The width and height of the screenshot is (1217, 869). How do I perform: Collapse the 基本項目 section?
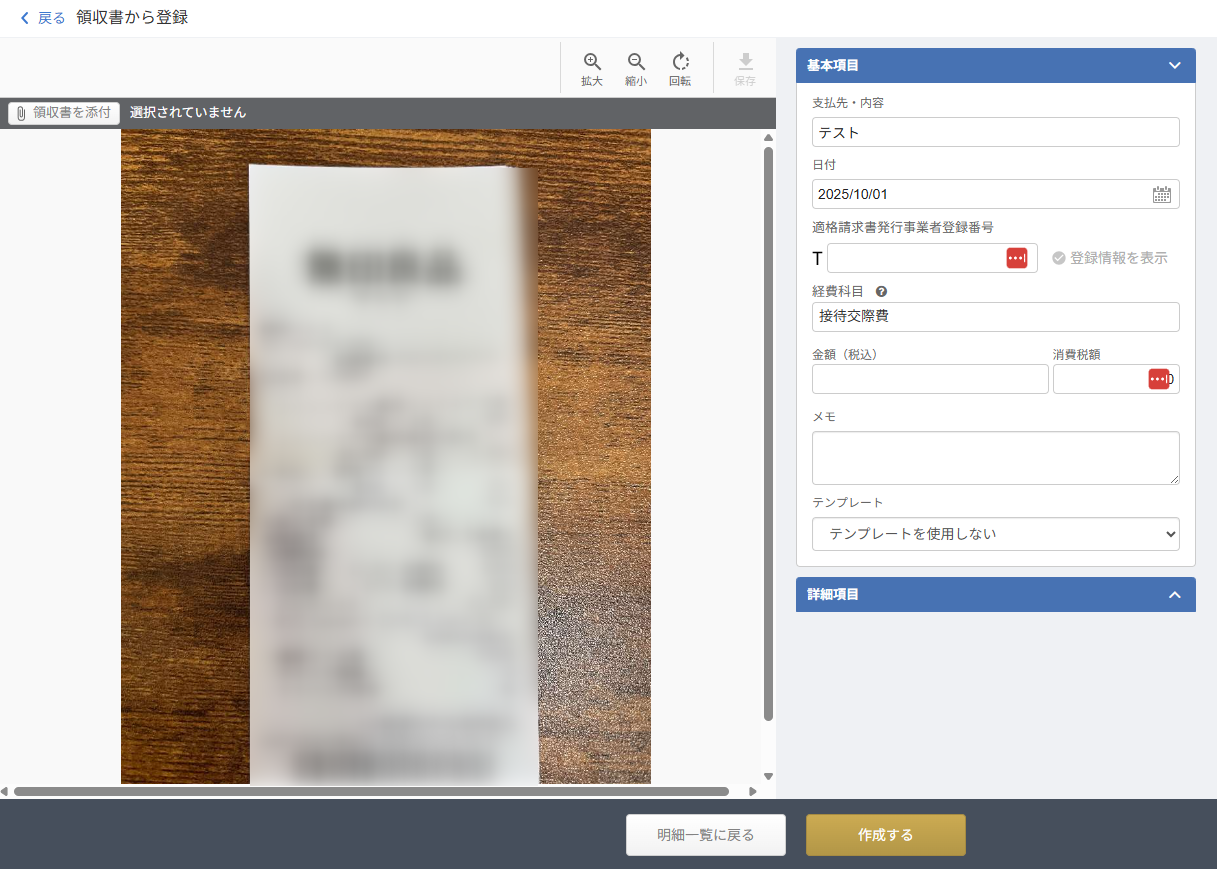tap(1175, 65)
